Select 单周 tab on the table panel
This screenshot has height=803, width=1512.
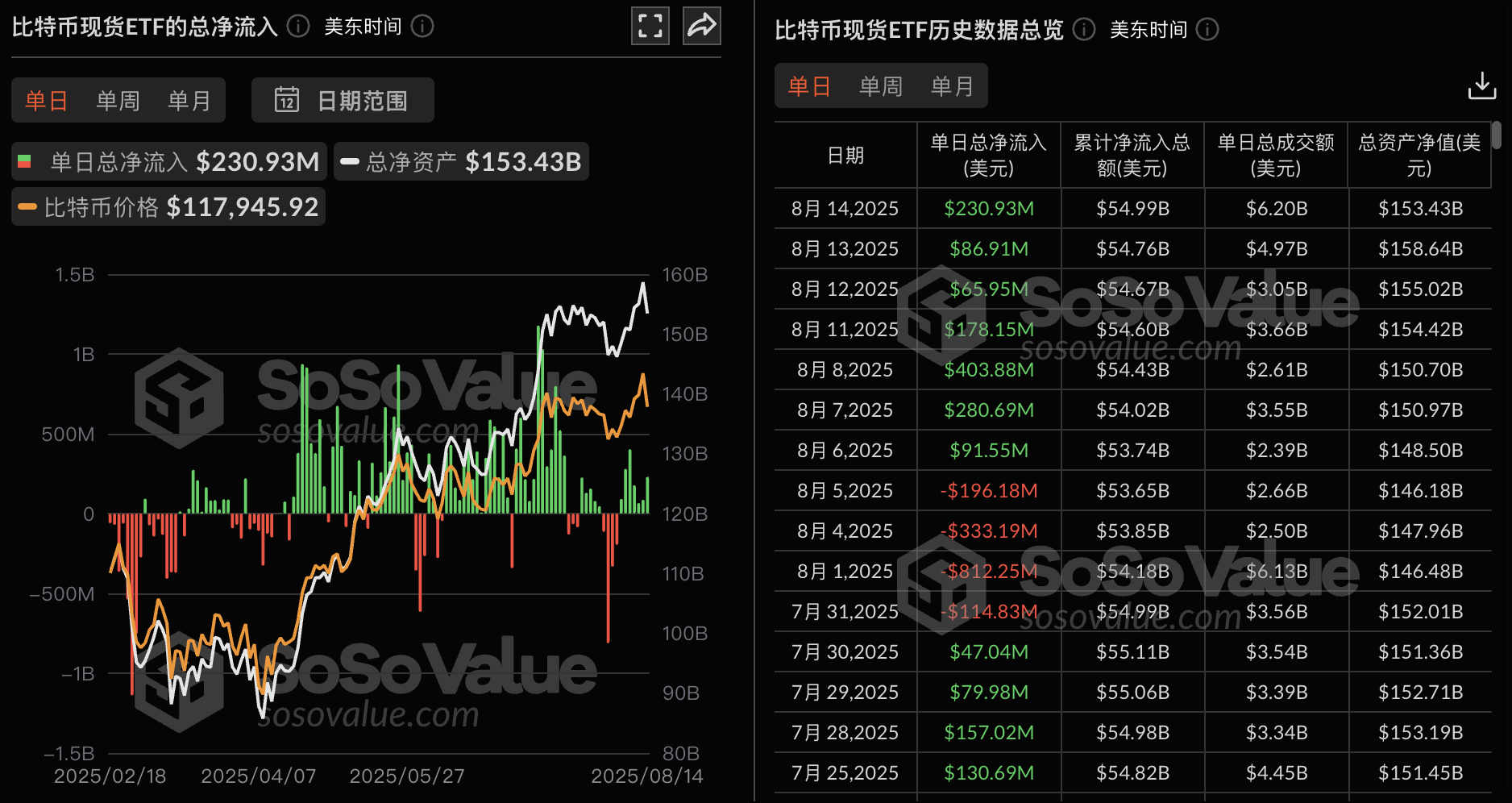coord(881,85)
